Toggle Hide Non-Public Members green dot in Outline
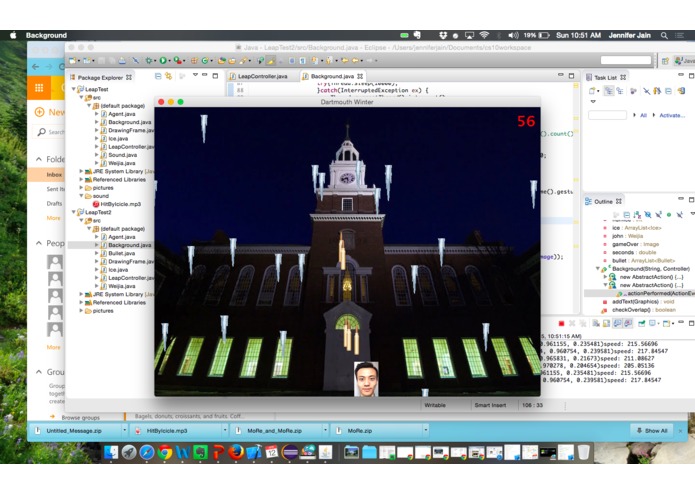This screenshot has height=494, width=695. click(x=669, y=215)
